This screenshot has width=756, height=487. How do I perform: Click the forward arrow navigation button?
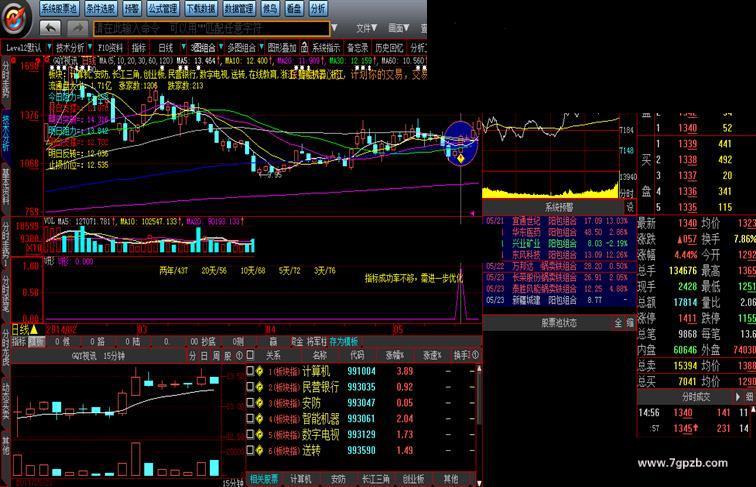77,27
